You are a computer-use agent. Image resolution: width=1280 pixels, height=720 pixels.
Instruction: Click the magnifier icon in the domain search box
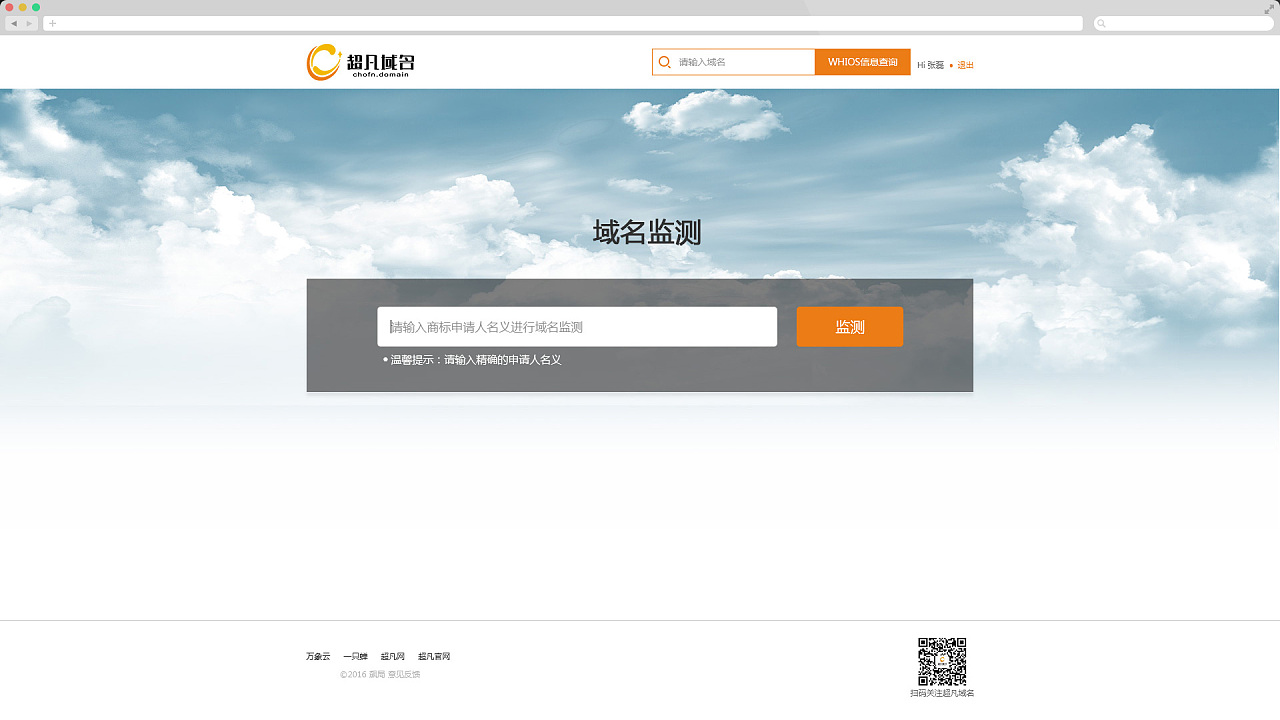point(665,62)
